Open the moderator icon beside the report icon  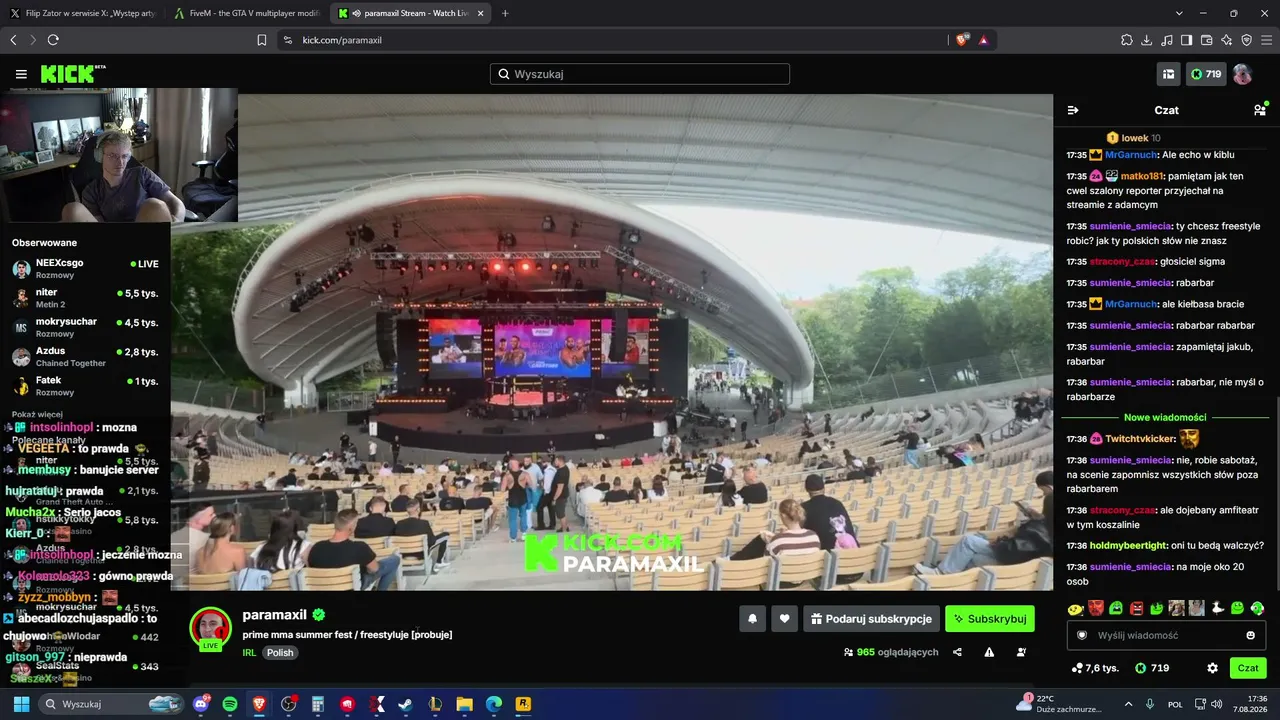pyautogui.click(x=1021, y=652)
